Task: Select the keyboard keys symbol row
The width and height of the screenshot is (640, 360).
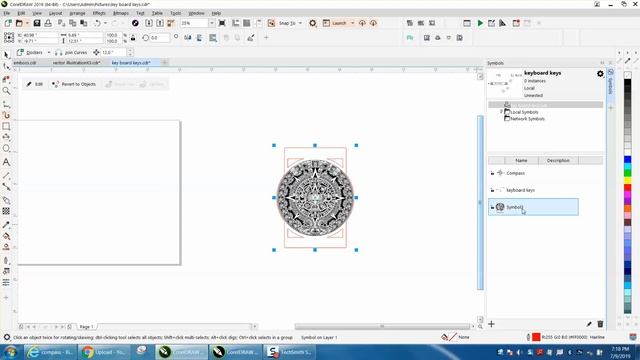Action: point(533,190)
